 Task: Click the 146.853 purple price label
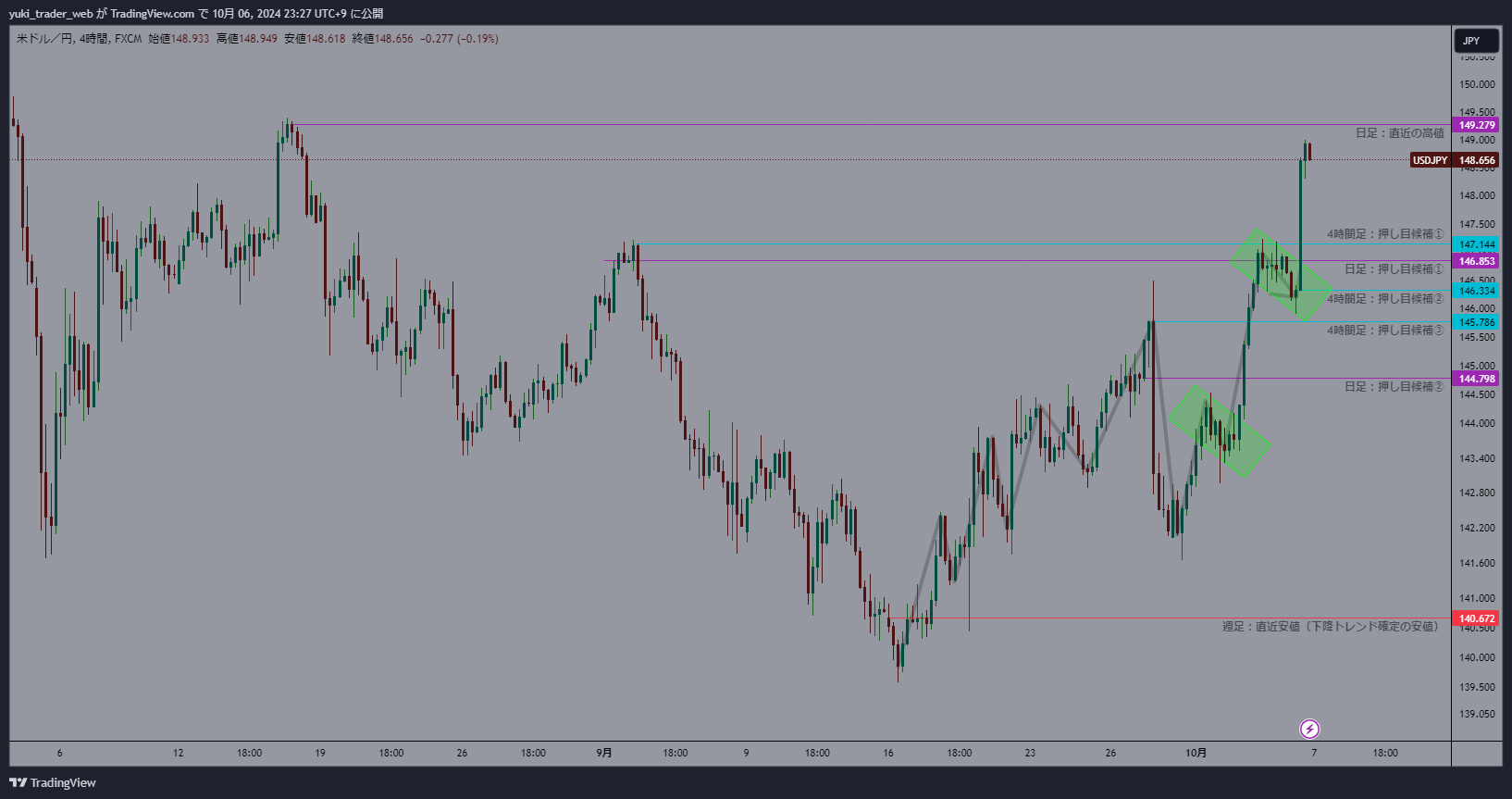point(1477,261)
